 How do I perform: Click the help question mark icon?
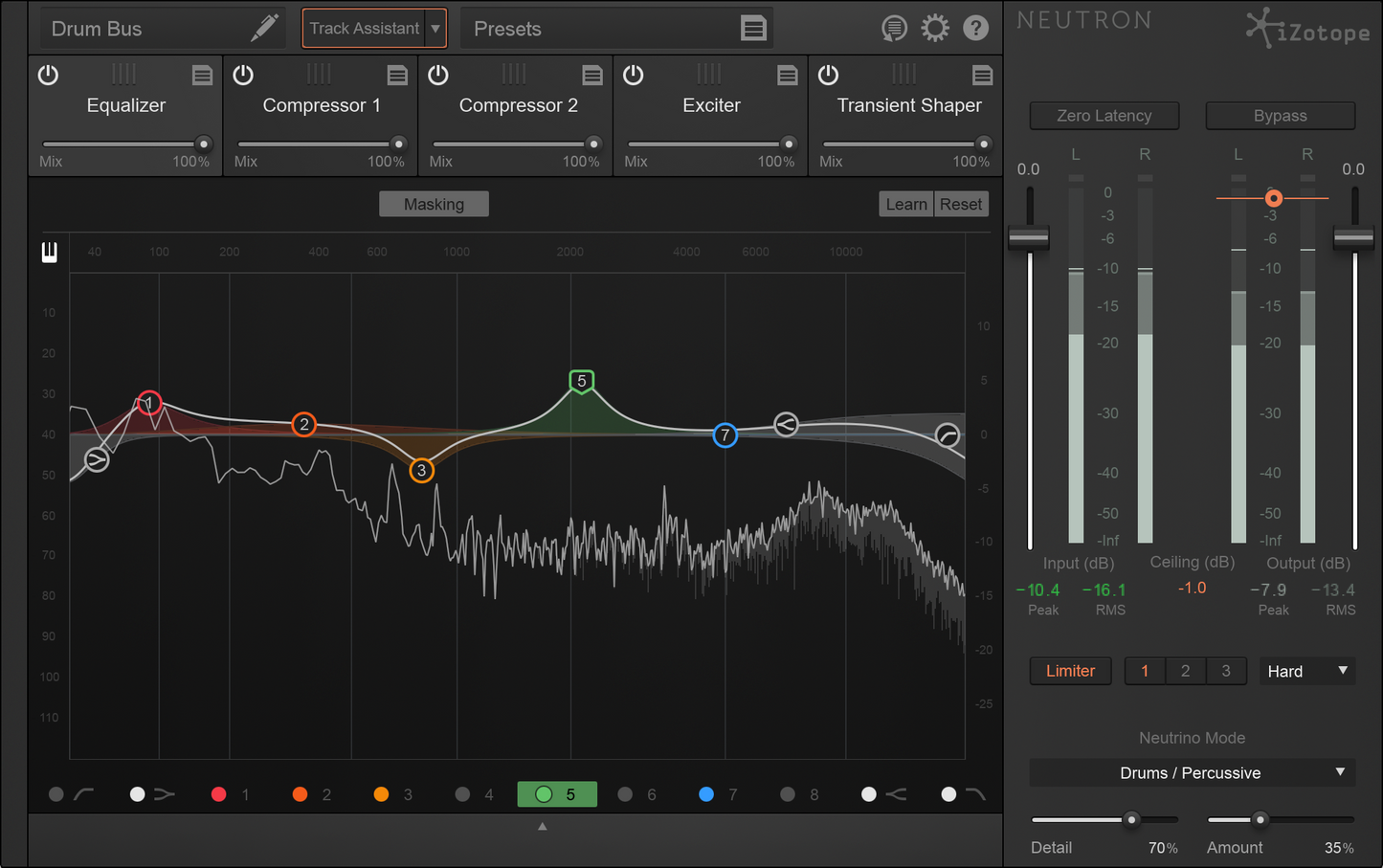click(x=975, y=29)
